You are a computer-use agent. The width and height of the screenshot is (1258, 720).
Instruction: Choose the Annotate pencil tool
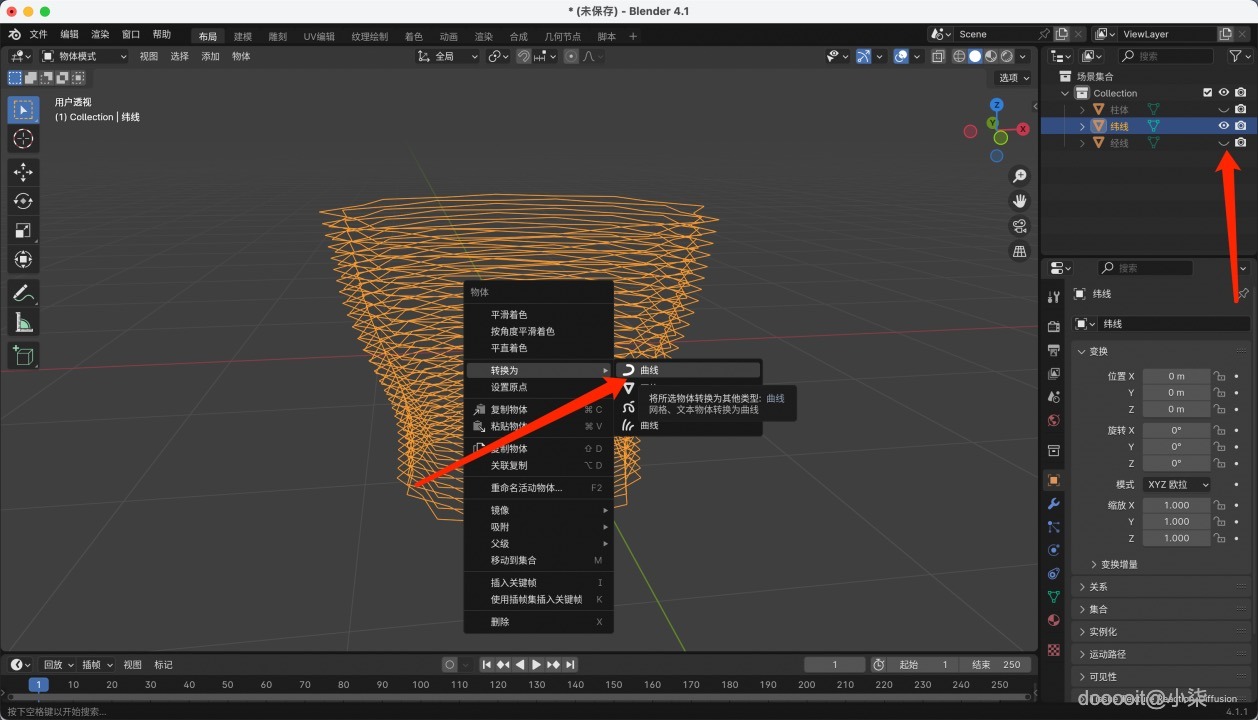click(24, 293)
